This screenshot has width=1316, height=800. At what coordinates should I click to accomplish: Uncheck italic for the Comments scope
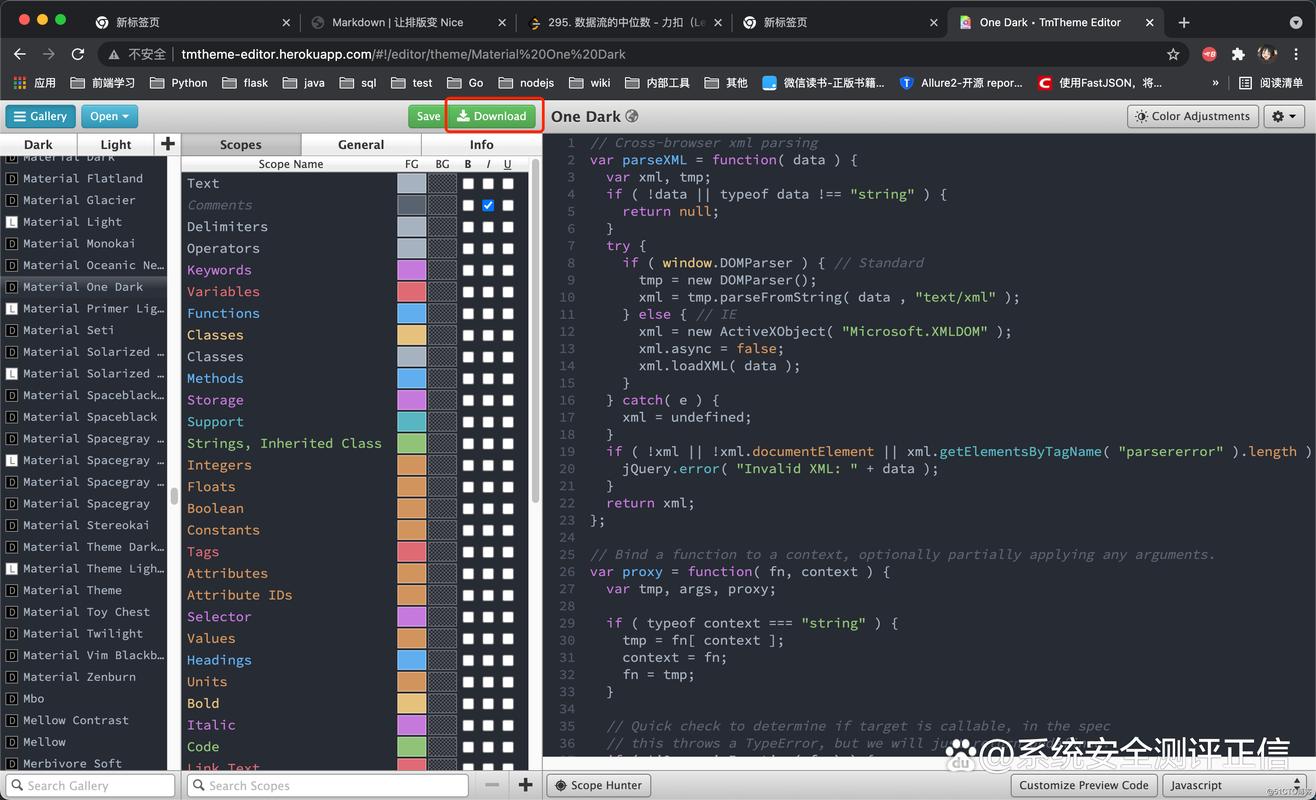coord(488,205)
